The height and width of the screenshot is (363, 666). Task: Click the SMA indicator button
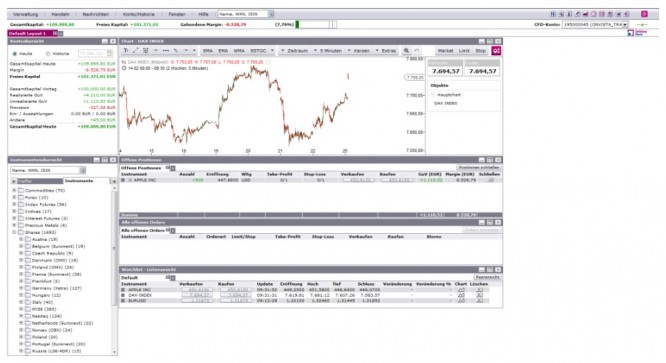pyautogui.click(x=208, y=51)
